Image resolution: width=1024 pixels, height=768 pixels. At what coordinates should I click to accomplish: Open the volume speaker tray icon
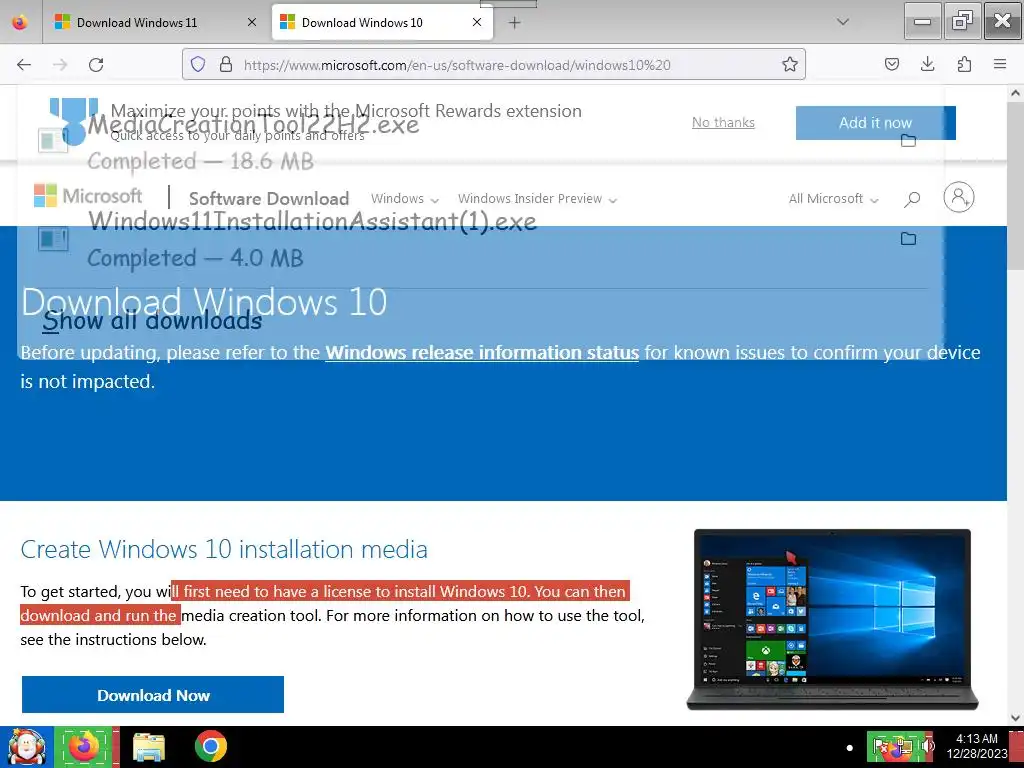click(x=927, y=746)
